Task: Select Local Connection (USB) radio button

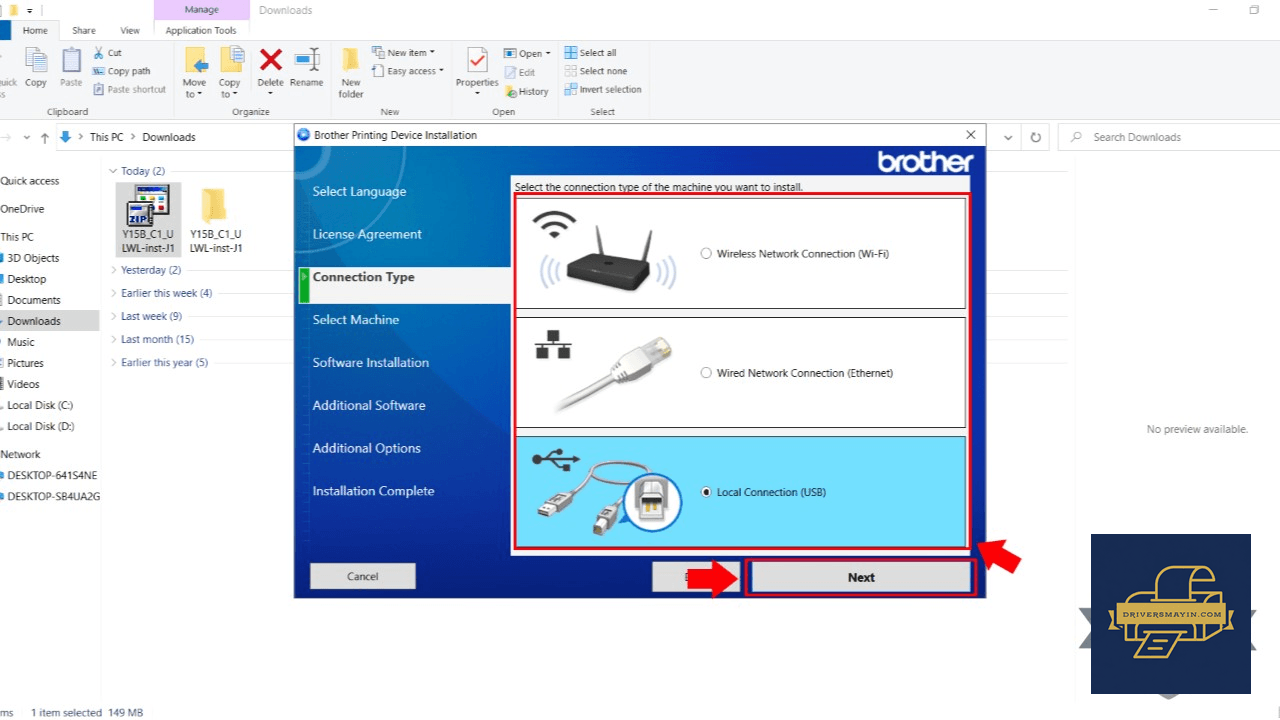Action: coord(707,492)
